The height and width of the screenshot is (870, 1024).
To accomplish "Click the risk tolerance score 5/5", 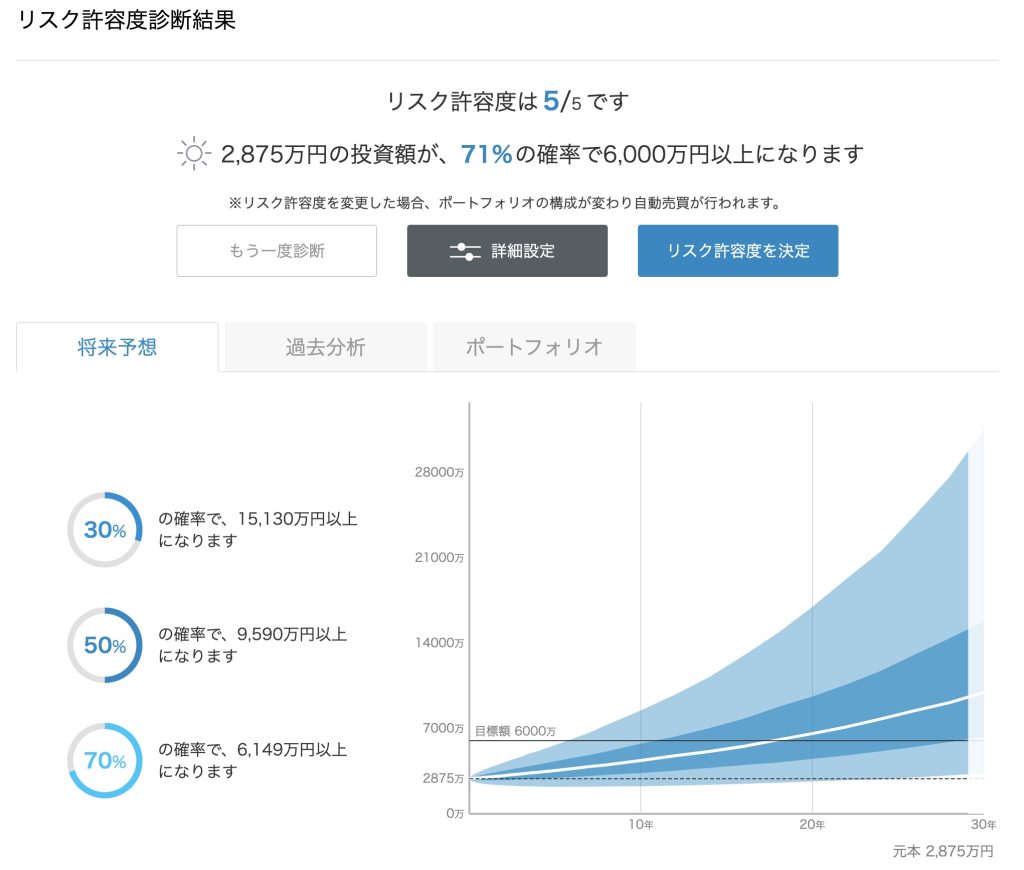I will point(562,101).
